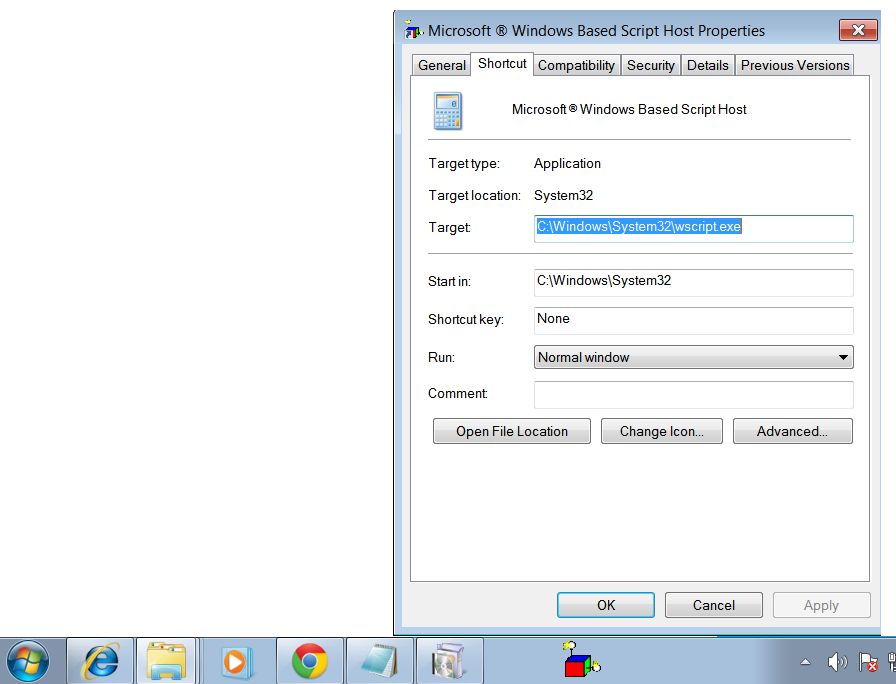Expand the hidden icons in the system tray
The width and height of the screenshot is (896, 684).
click(804, 661)
